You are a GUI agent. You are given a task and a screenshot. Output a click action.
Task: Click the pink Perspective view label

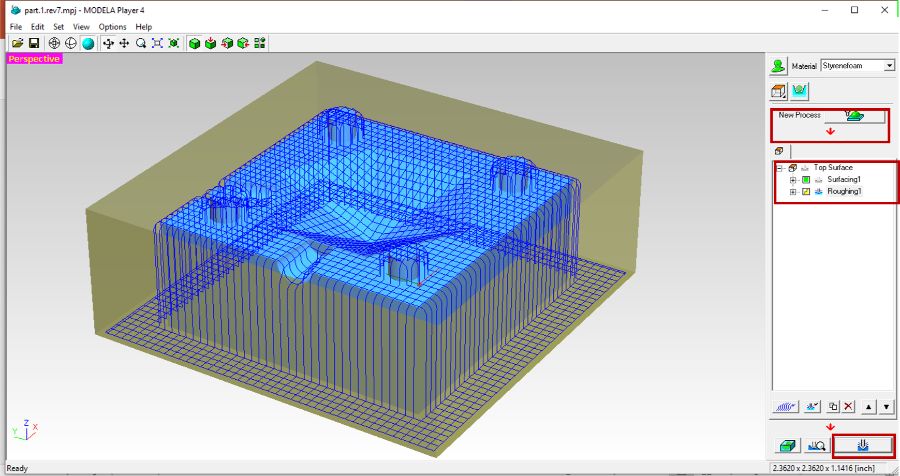pos(34,59)
